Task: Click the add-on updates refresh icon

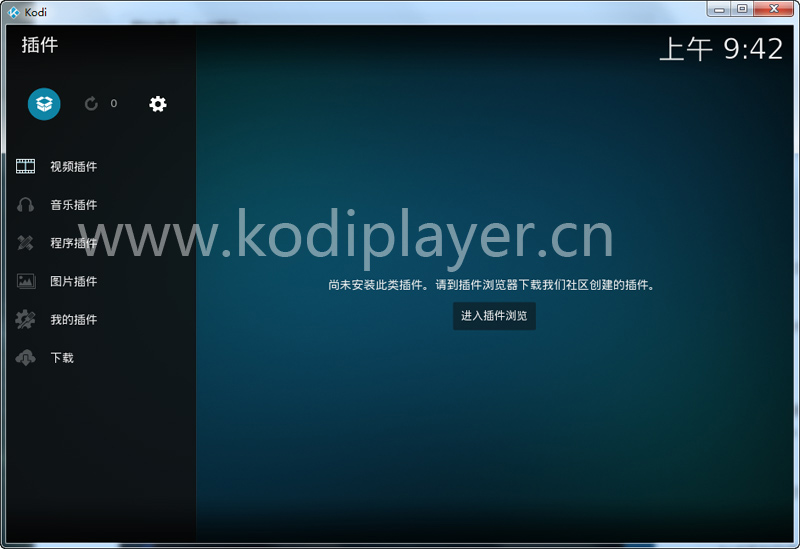Action: pyautogui.click(x=91, y=104)
